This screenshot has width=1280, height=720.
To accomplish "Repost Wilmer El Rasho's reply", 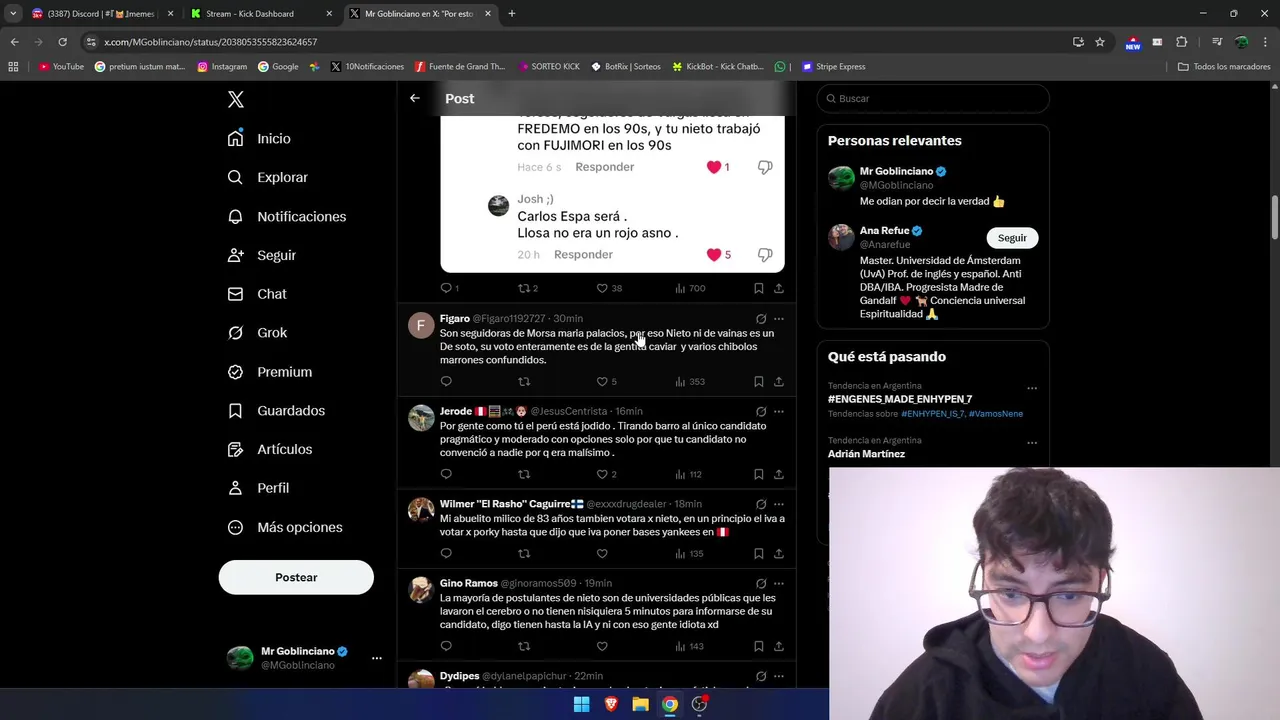I will tap(524, 553).
